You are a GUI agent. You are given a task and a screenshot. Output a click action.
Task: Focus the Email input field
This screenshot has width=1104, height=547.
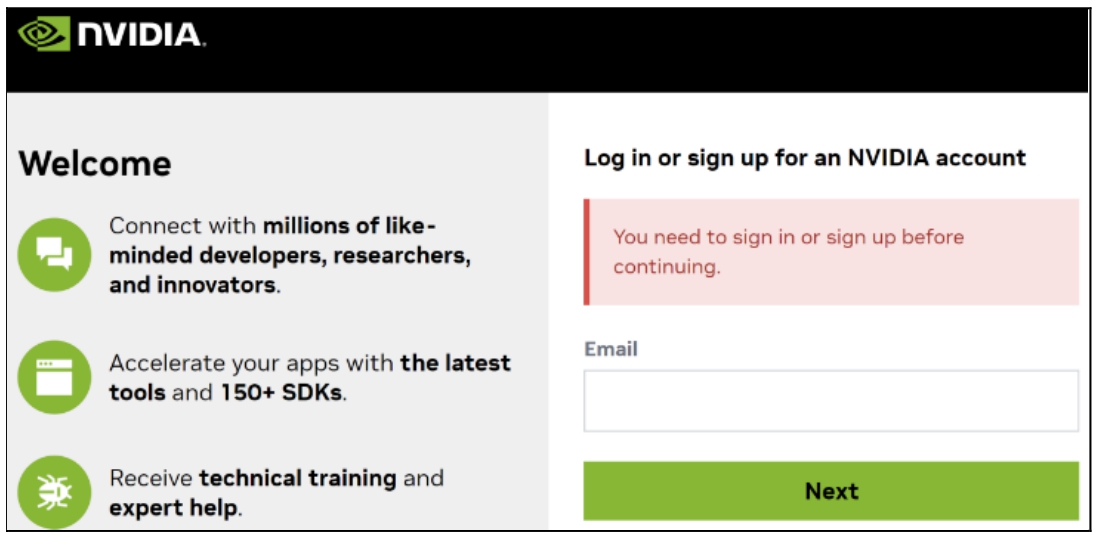pyautogui.click(x=830, y=401)
